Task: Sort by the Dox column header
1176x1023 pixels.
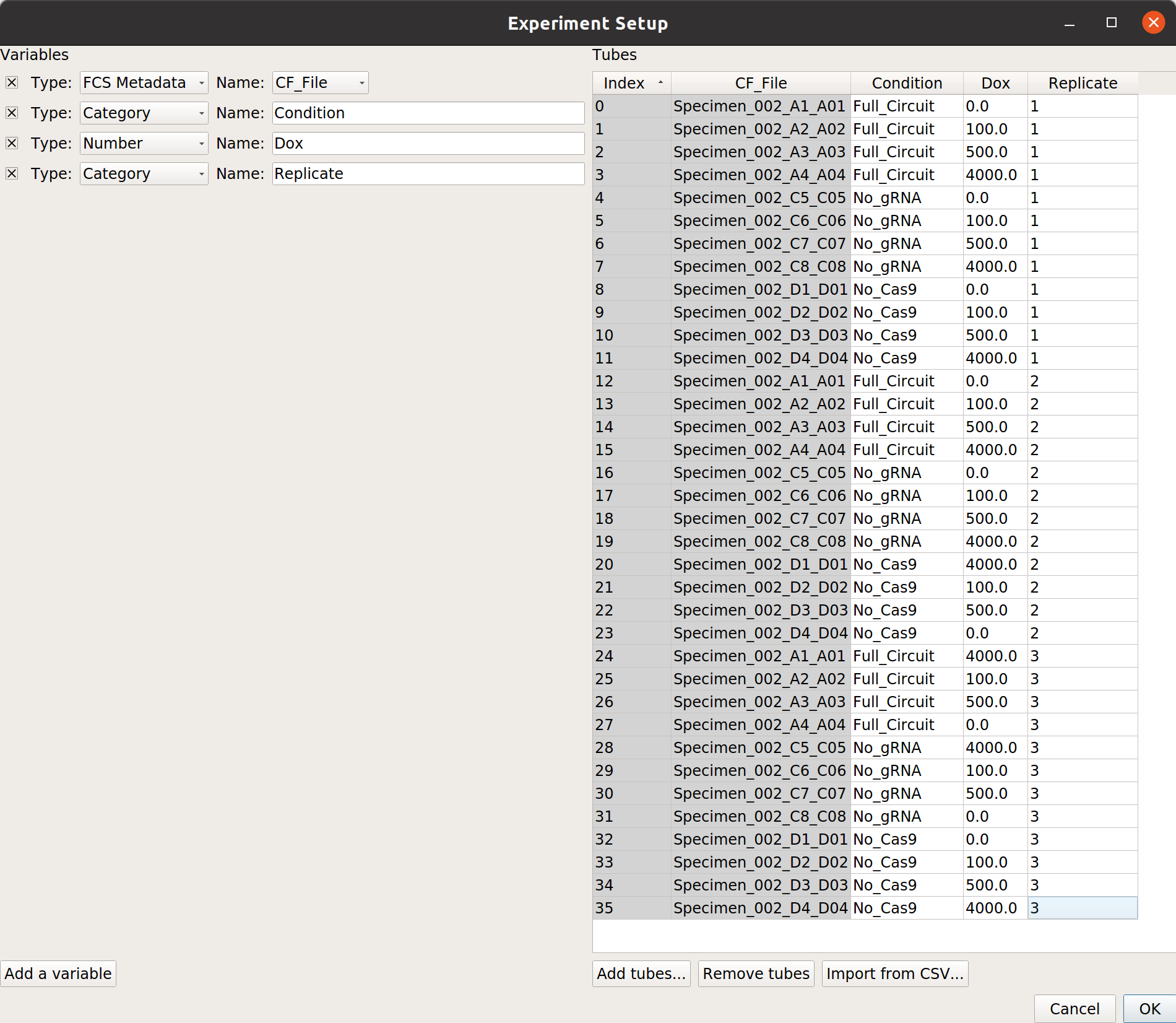Action: (x=995, y=83)
